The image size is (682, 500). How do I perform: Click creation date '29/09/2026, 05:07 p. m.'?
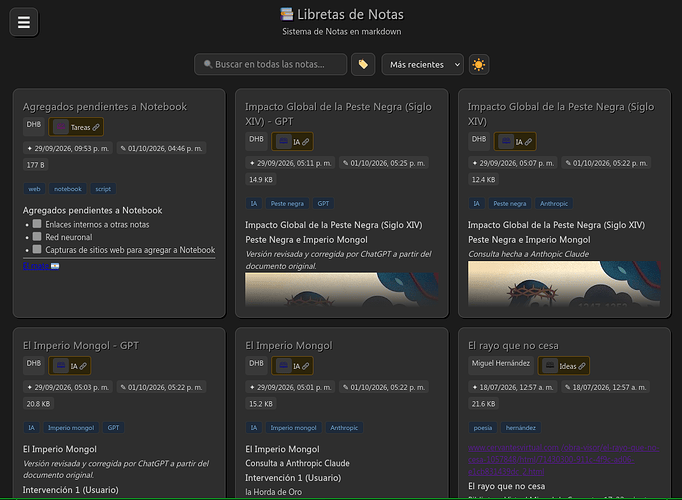(x=513, y=163)
